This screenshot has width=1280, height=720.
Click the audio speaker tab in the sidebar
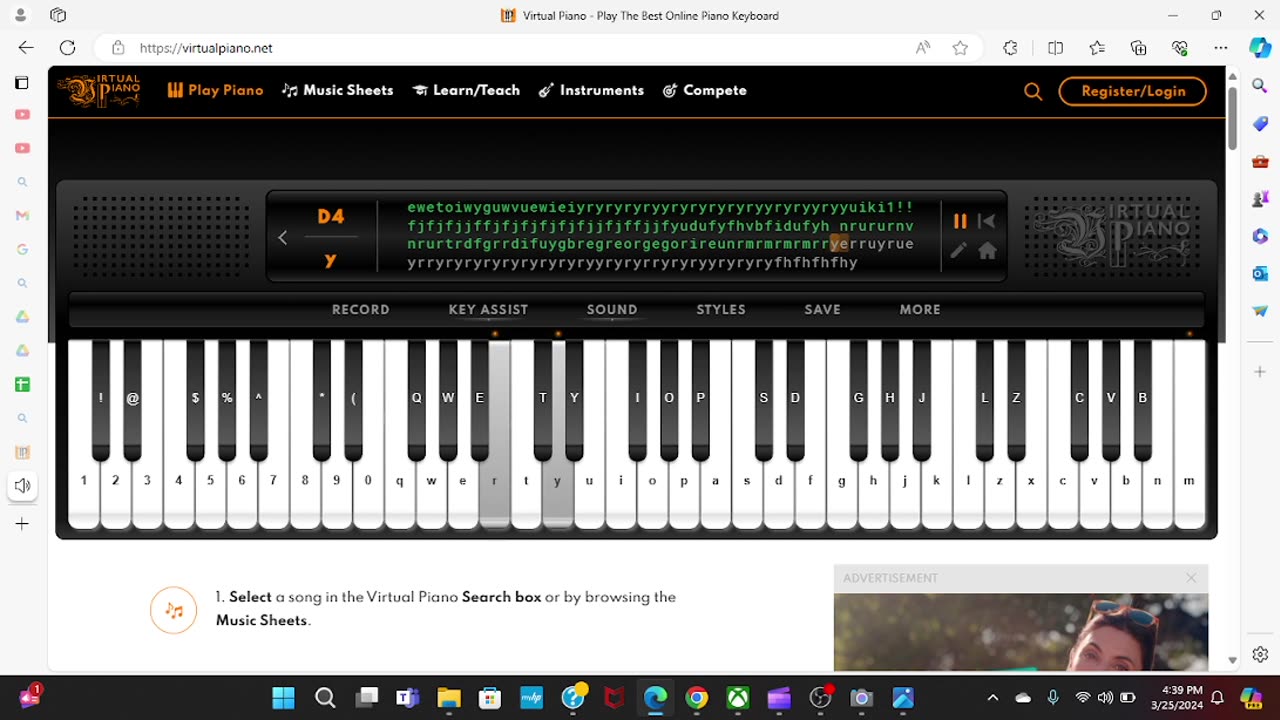point(22,485)
